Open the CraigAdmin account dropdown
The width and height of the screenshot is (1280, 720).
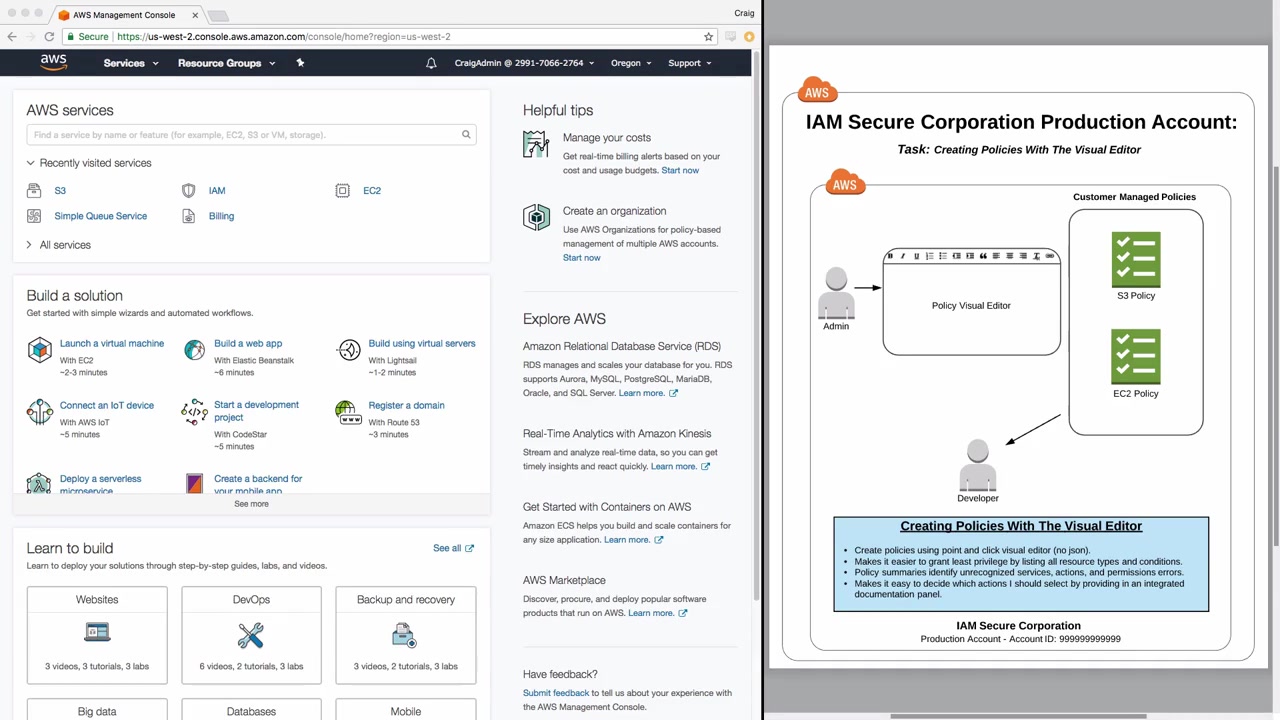pos(524,63)
